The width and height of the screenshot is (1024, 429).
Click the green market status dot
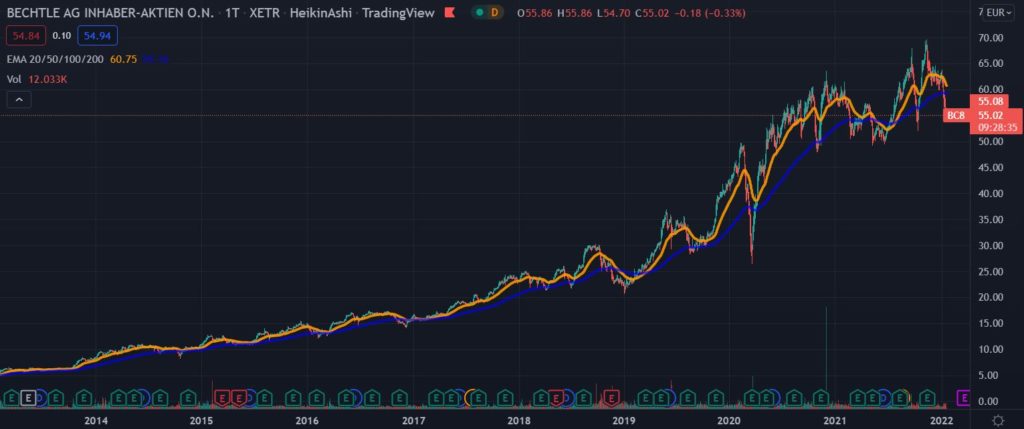point(480,13)
